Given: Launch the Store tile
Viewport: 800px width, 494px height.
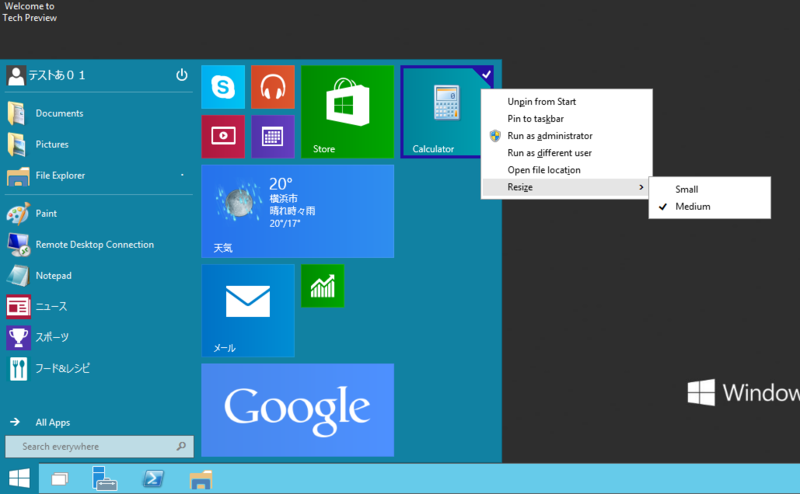Looking at the screenshot, I should [x=347, y=112].
